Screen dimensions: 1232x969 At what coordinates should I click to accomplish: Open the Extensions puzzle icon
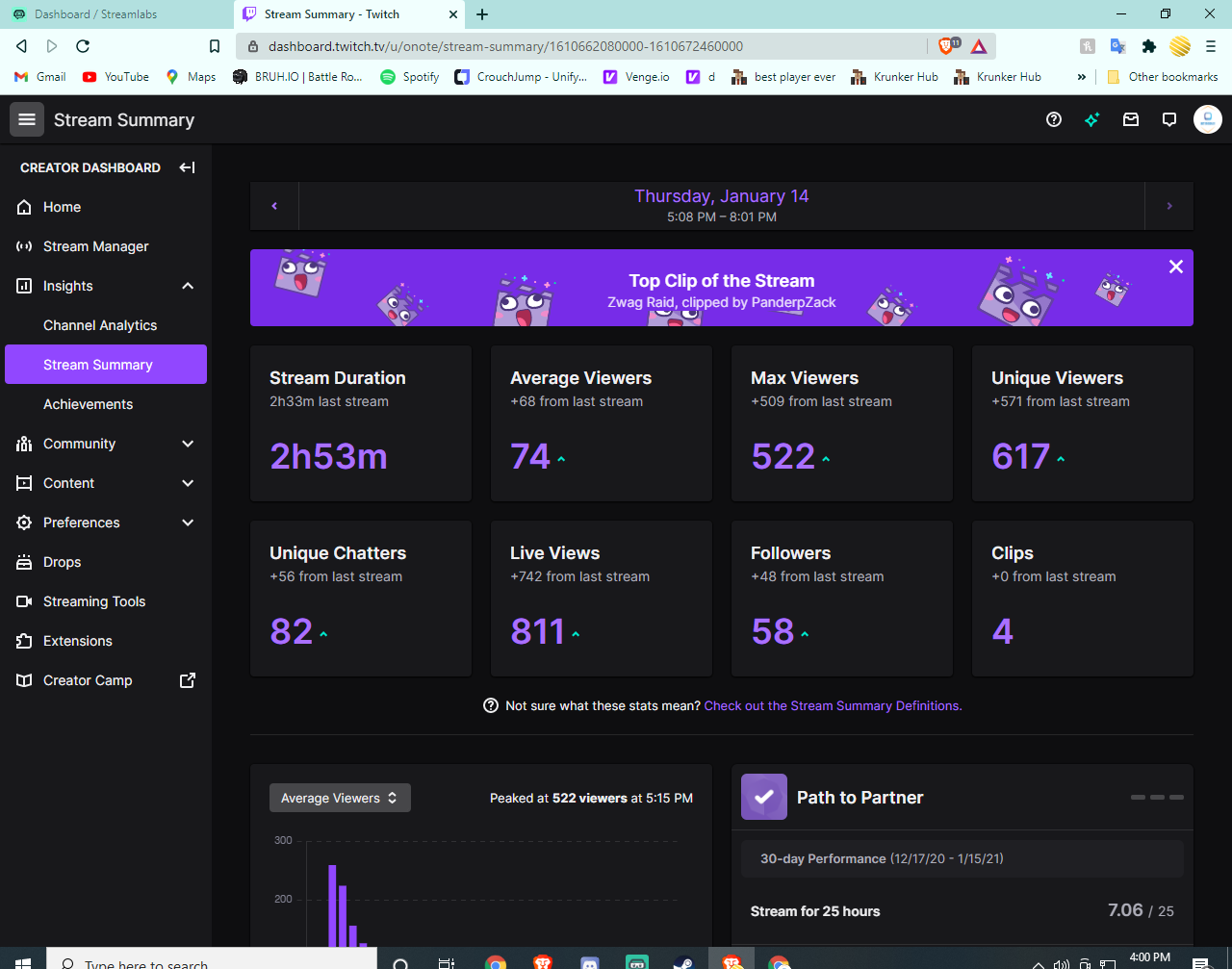1148,46
